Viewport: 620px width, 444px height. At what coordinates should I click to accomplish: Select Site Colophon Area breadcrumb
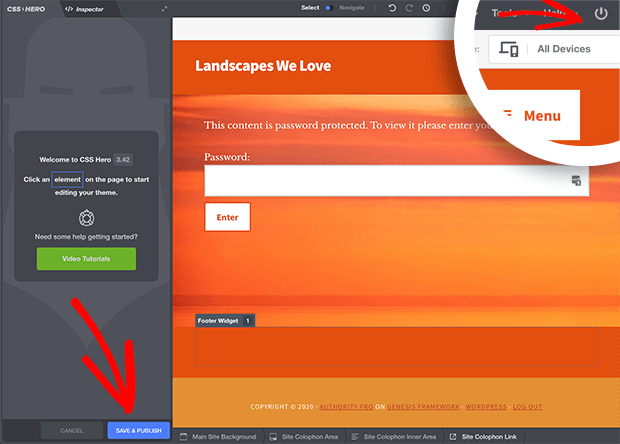(x=310, y=437)
